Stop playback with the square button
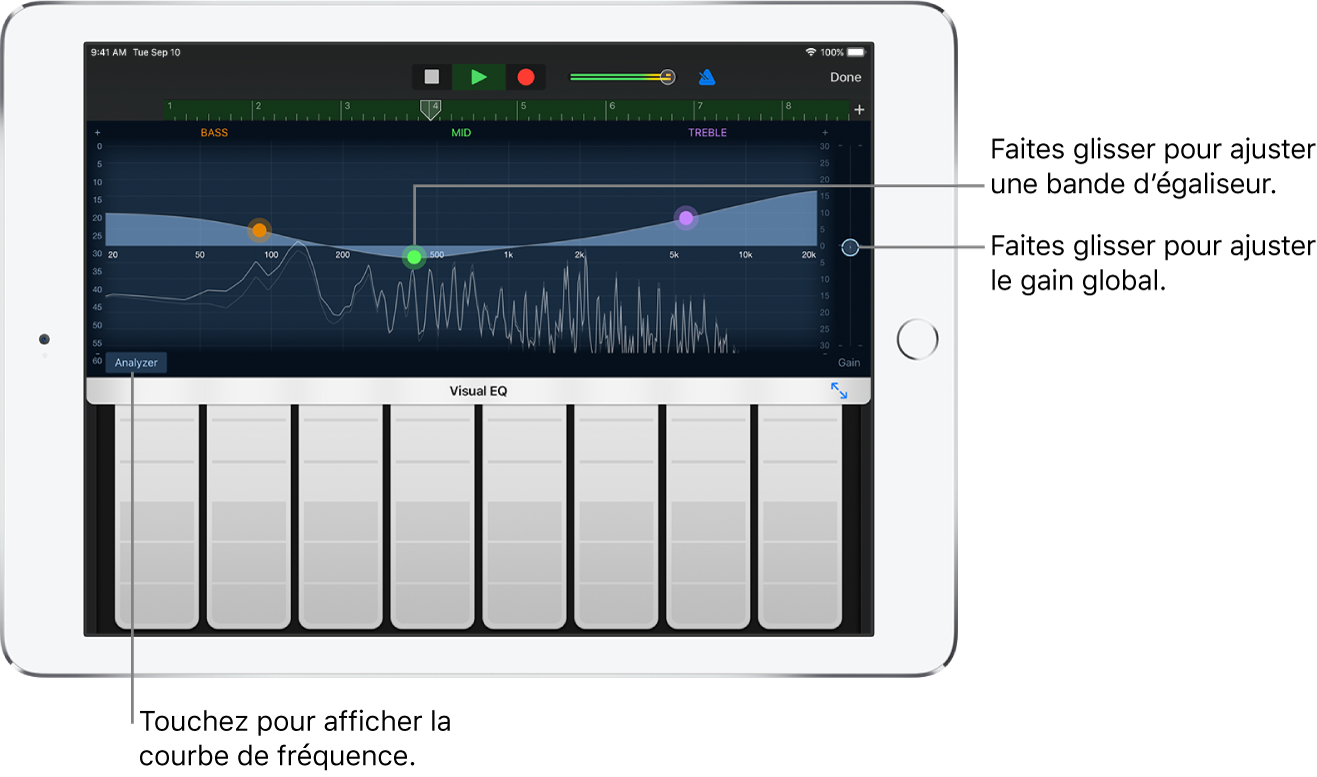Screen dimensions: 1317x777 pyautogui.click(x=432, y=77)
